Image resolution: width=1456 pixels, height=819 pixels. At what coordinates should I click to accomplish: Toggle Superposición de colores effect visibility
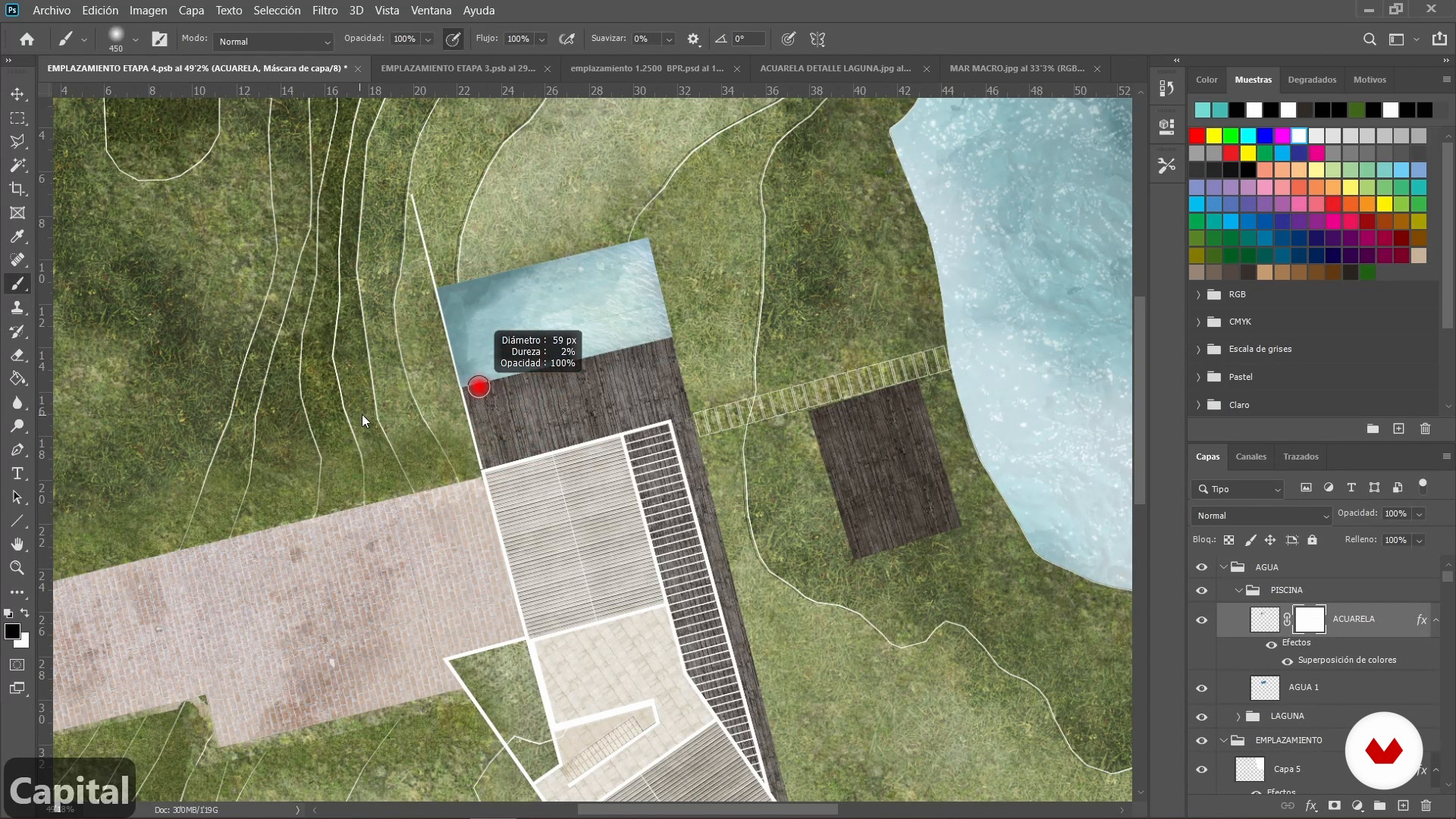pos(1288,661)
